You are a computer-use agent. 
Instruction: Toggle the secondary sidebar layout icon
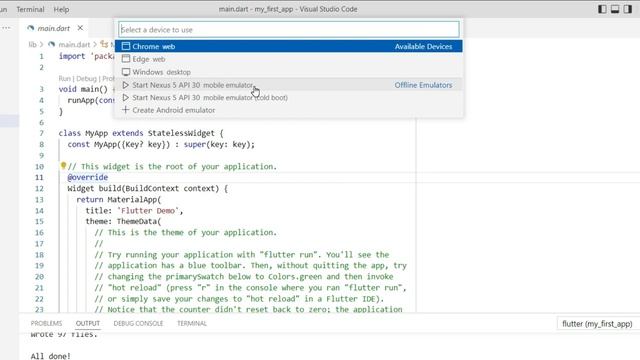point(627,9)
